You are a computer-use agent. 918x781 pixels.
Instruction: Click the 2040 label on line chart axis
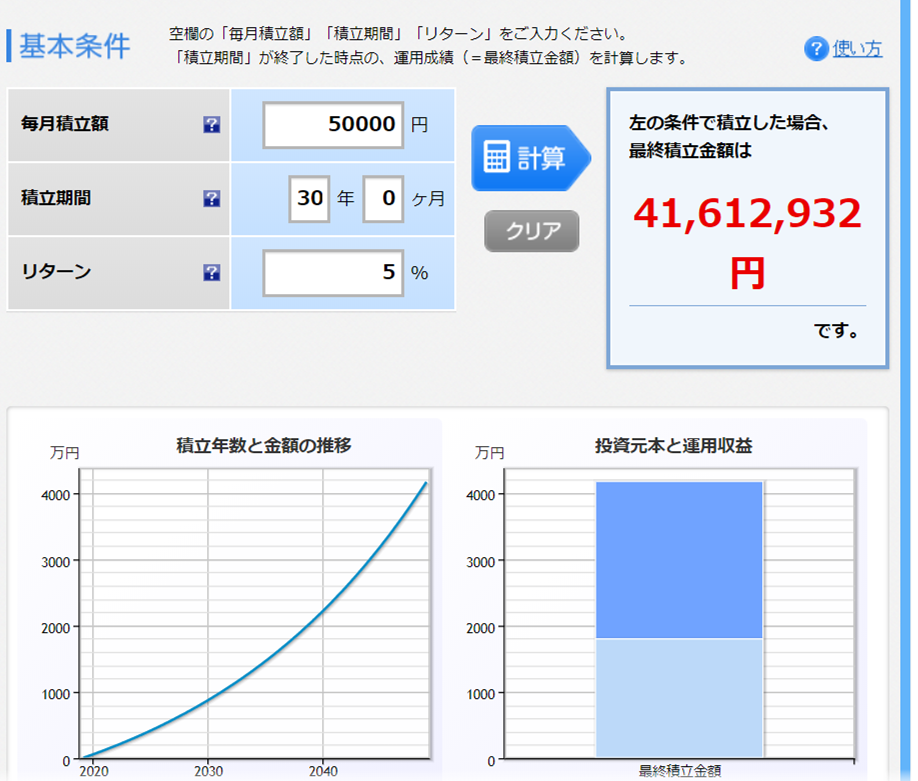point(323,771)
